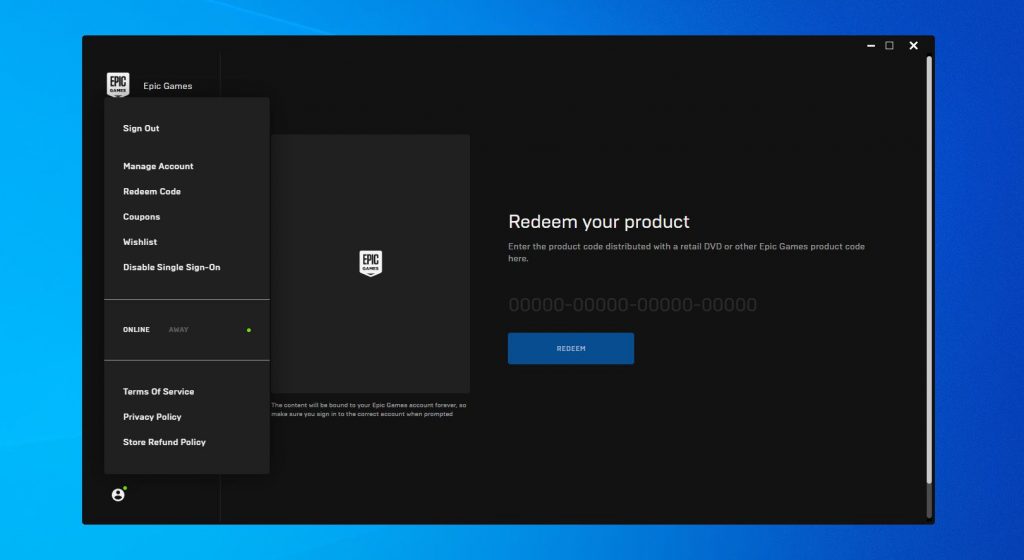The image size is (1024, 560).
Task: Select Sign Out from the account menu
Action: 141,129
